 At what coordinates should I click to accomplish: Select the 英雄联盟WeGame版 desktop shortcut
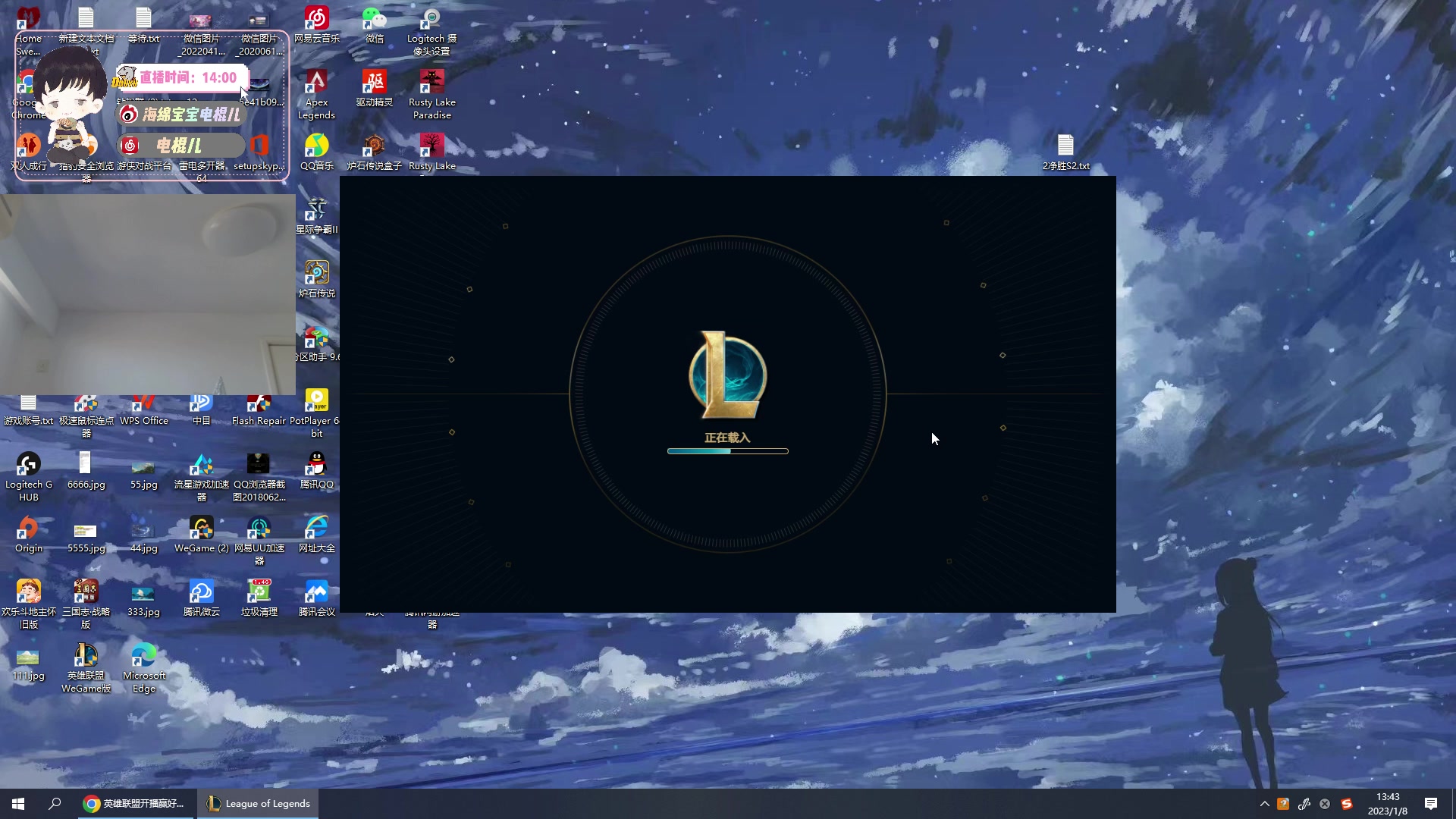86,668
